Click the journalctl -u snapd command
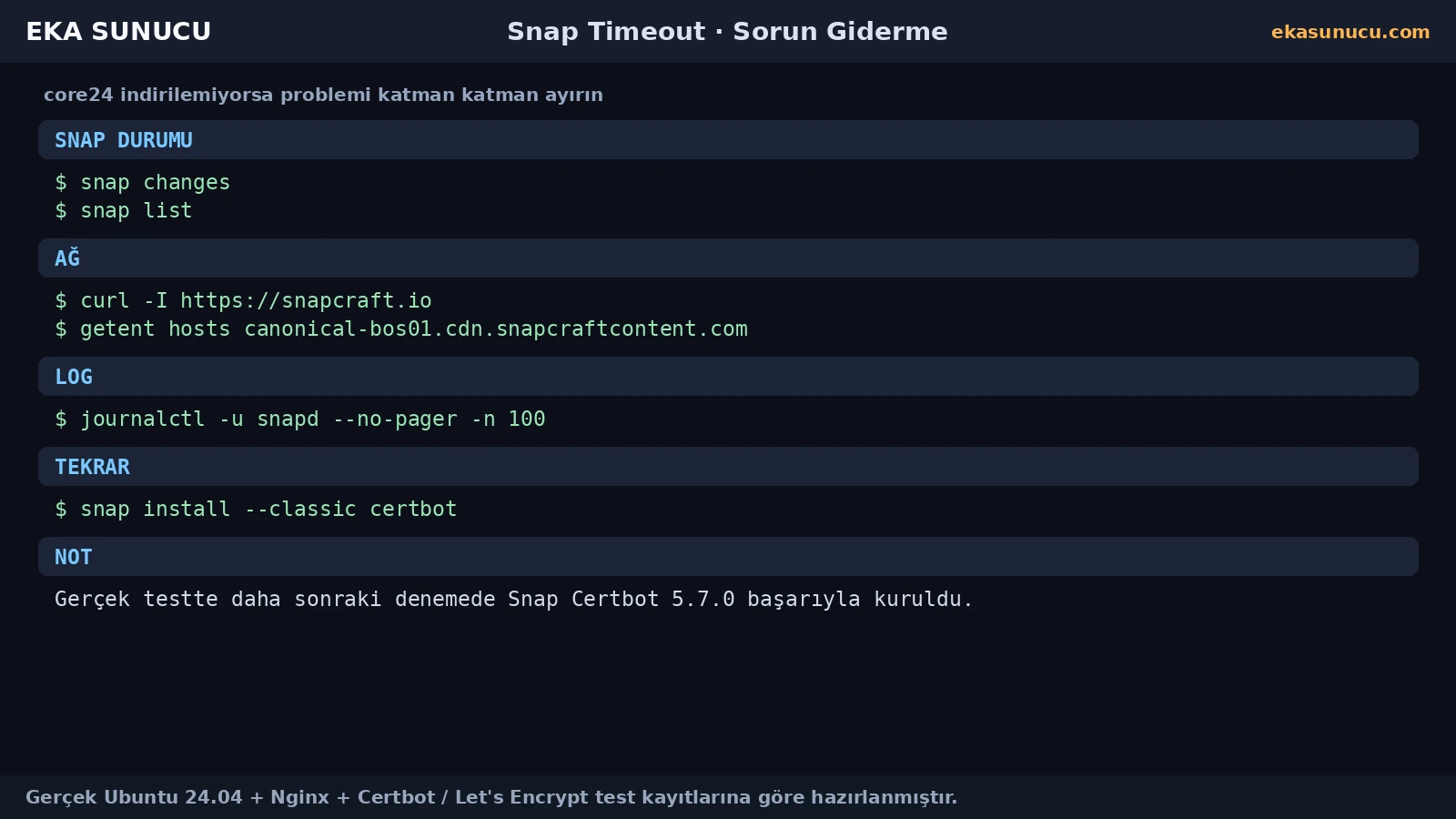 click(x=300, y=420)
